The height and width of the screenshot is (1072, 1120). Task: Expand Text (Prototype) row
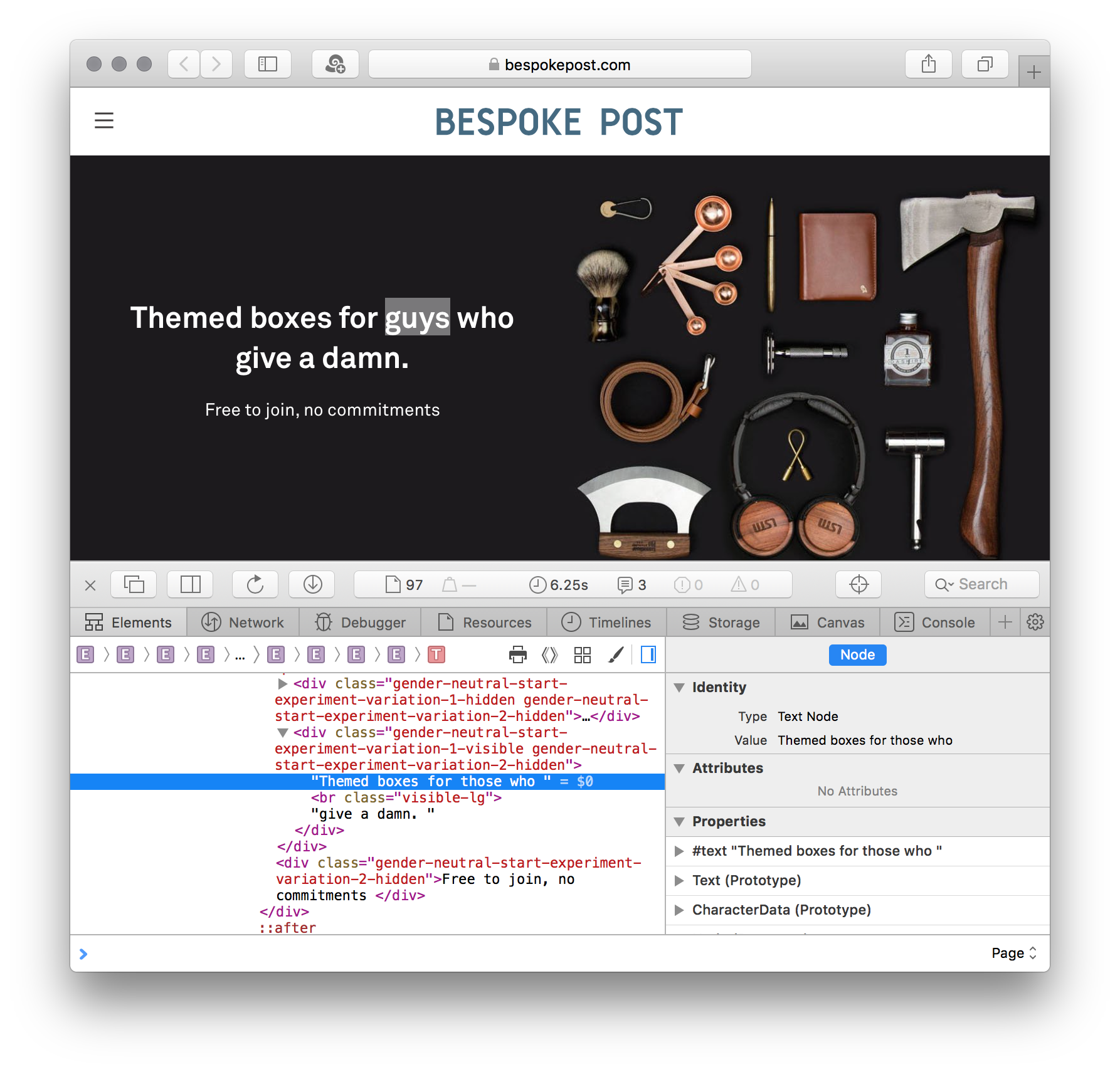679,881
